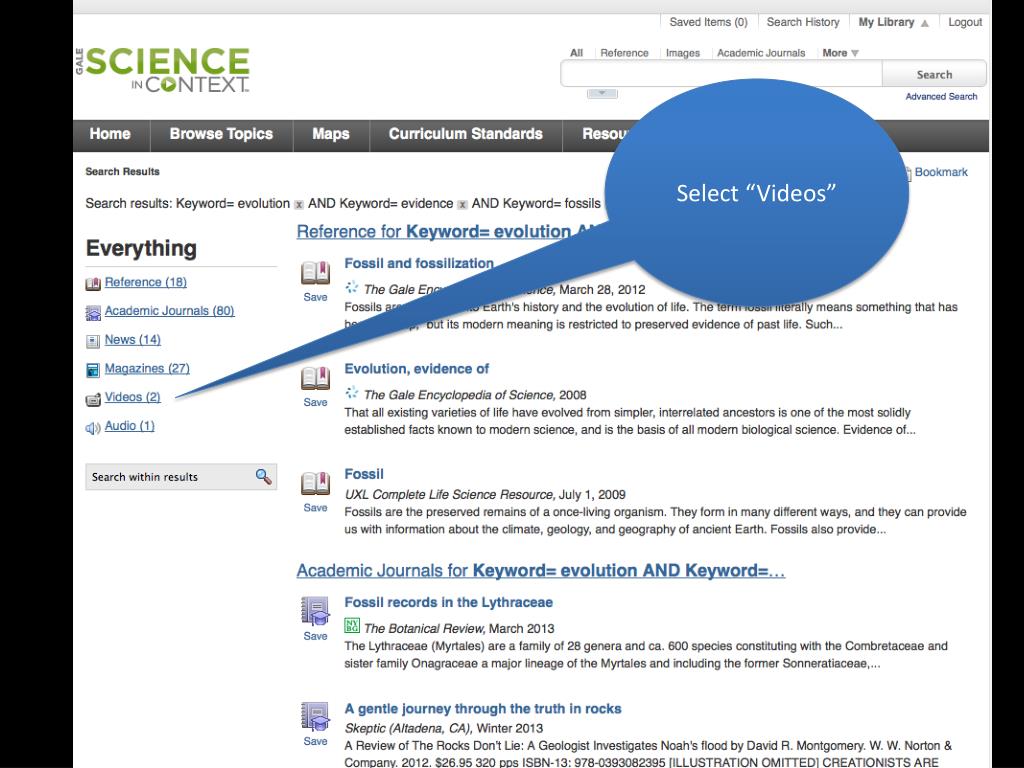Open the Advanced Search link
This screenshot has height=768, width=1024.
point(941,97)
